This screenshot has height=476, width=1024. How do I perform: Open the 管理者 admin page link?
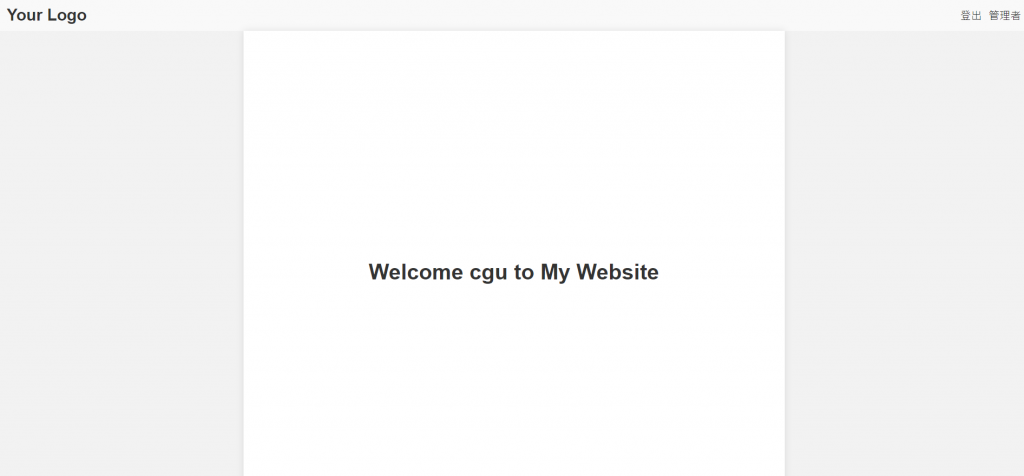[x=1004, y=16]
